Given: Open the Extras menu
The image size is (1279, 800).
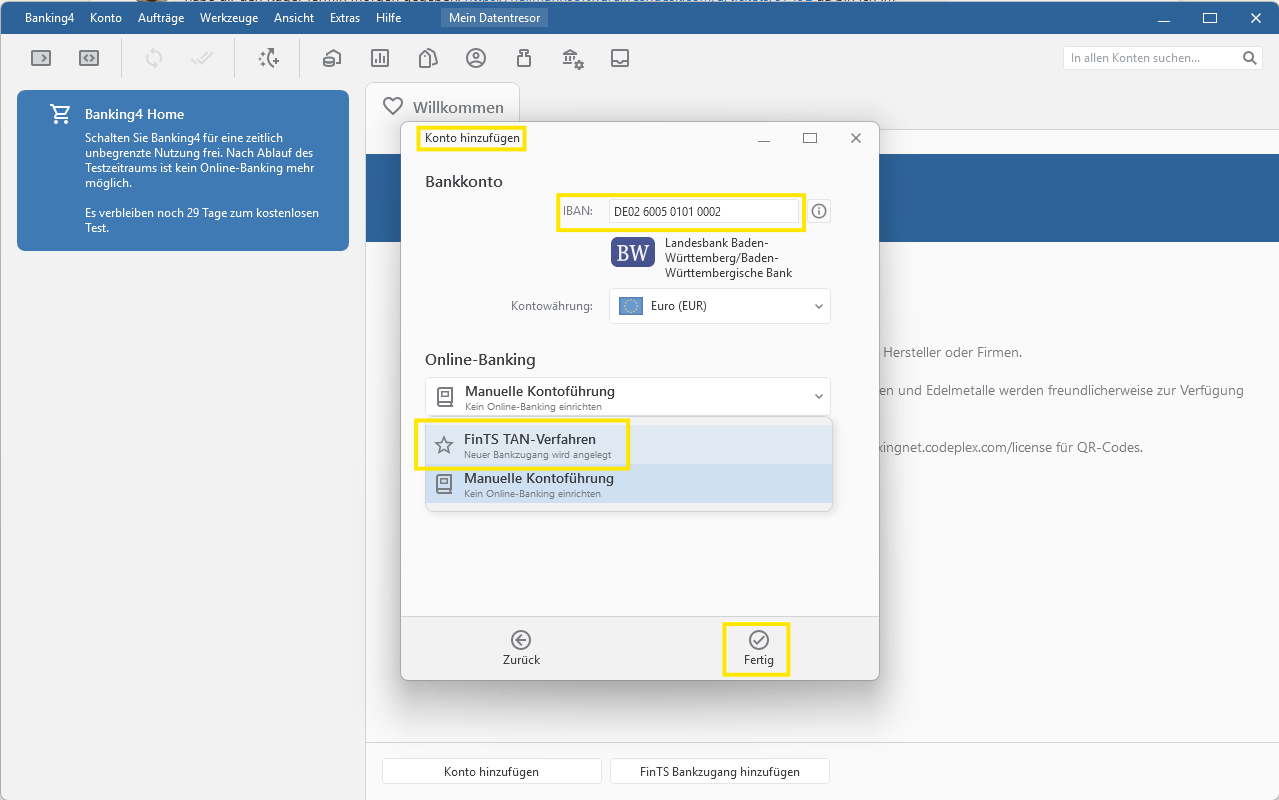Looking at the screenshot, I should (x=345, y=18).
